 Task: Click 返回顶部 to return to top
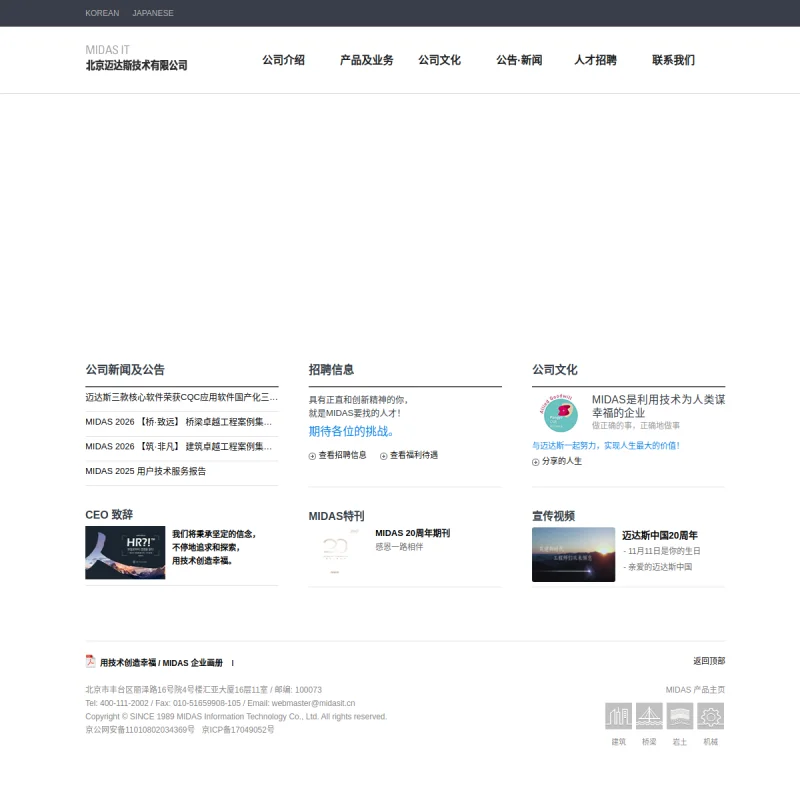click(709, 661)
